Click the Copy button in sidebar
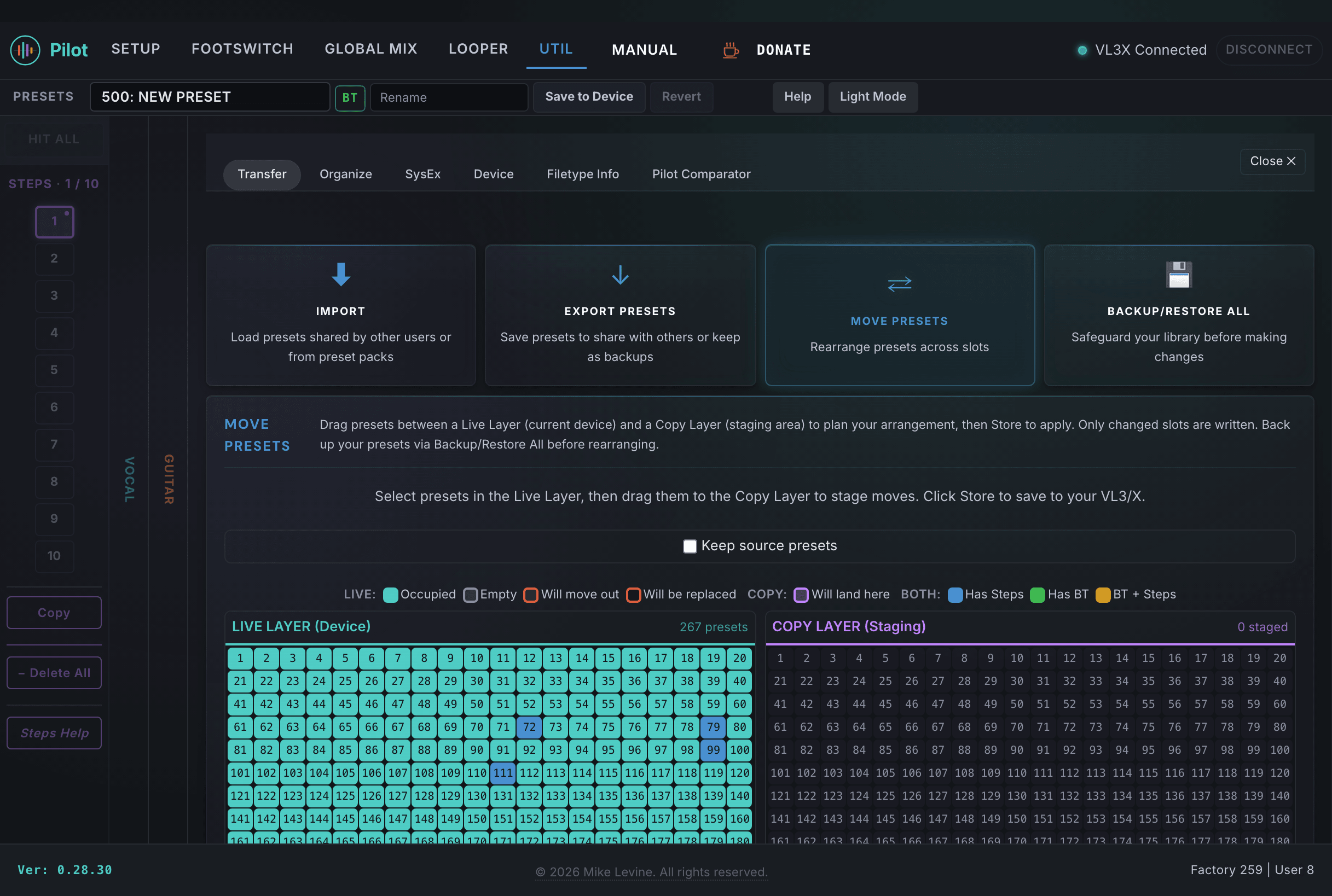 click(x=54, y=613)
